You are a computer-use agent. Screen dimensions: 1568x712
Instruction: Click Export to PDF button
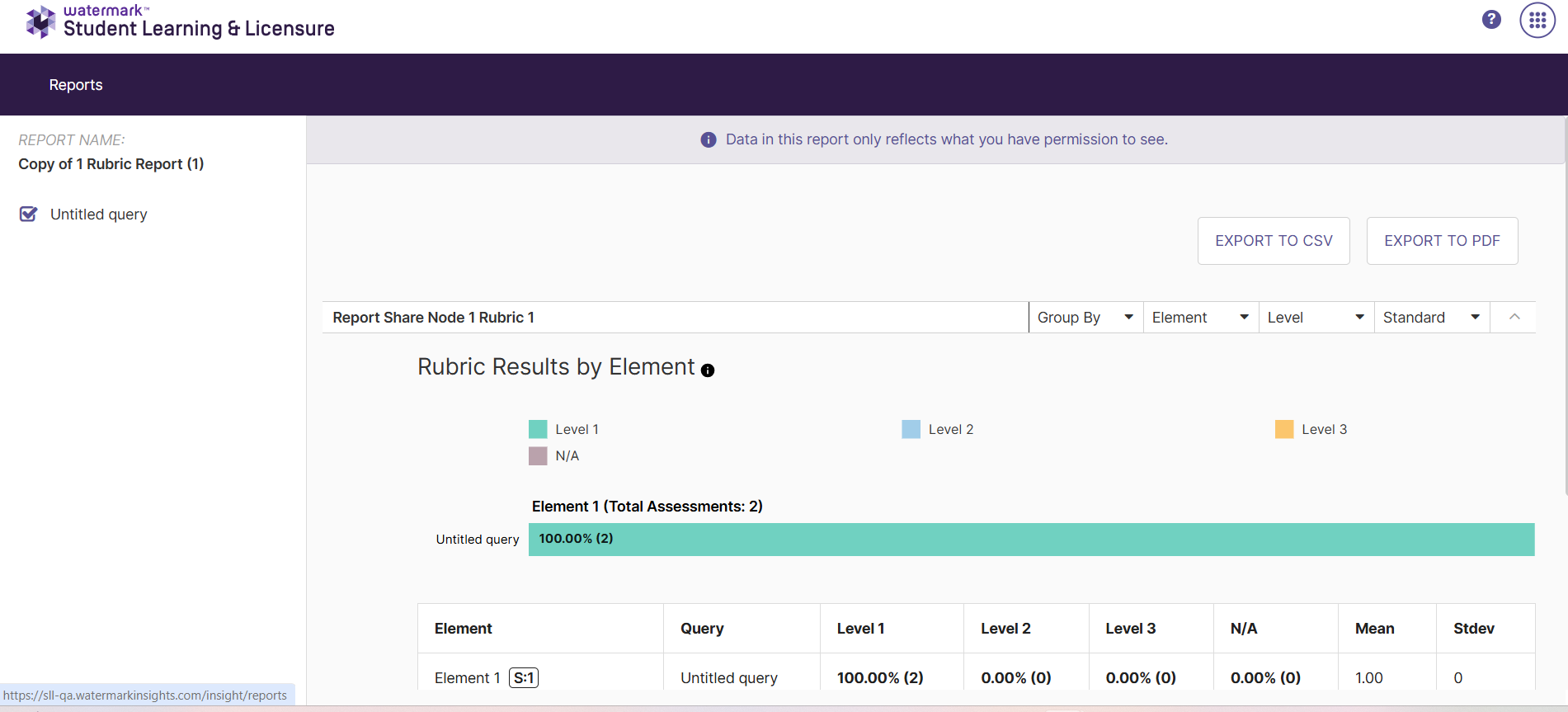click(1442, 241)
